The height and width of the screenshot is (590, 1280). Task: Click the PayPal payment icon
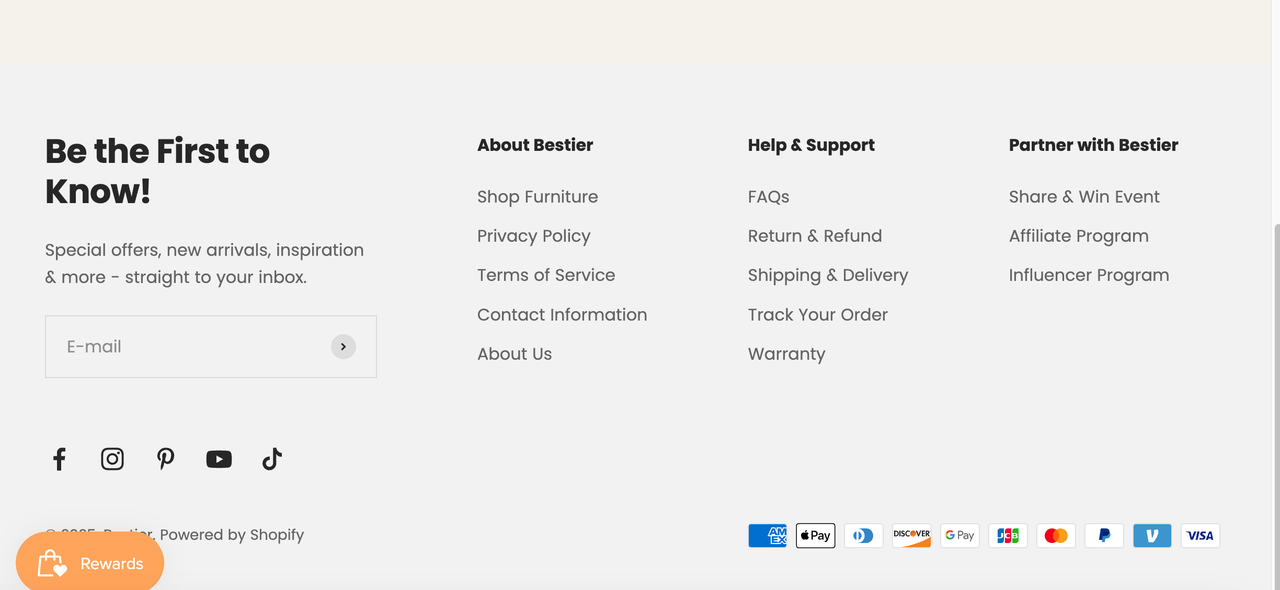pyautogui.click(x=1104, y=536)
